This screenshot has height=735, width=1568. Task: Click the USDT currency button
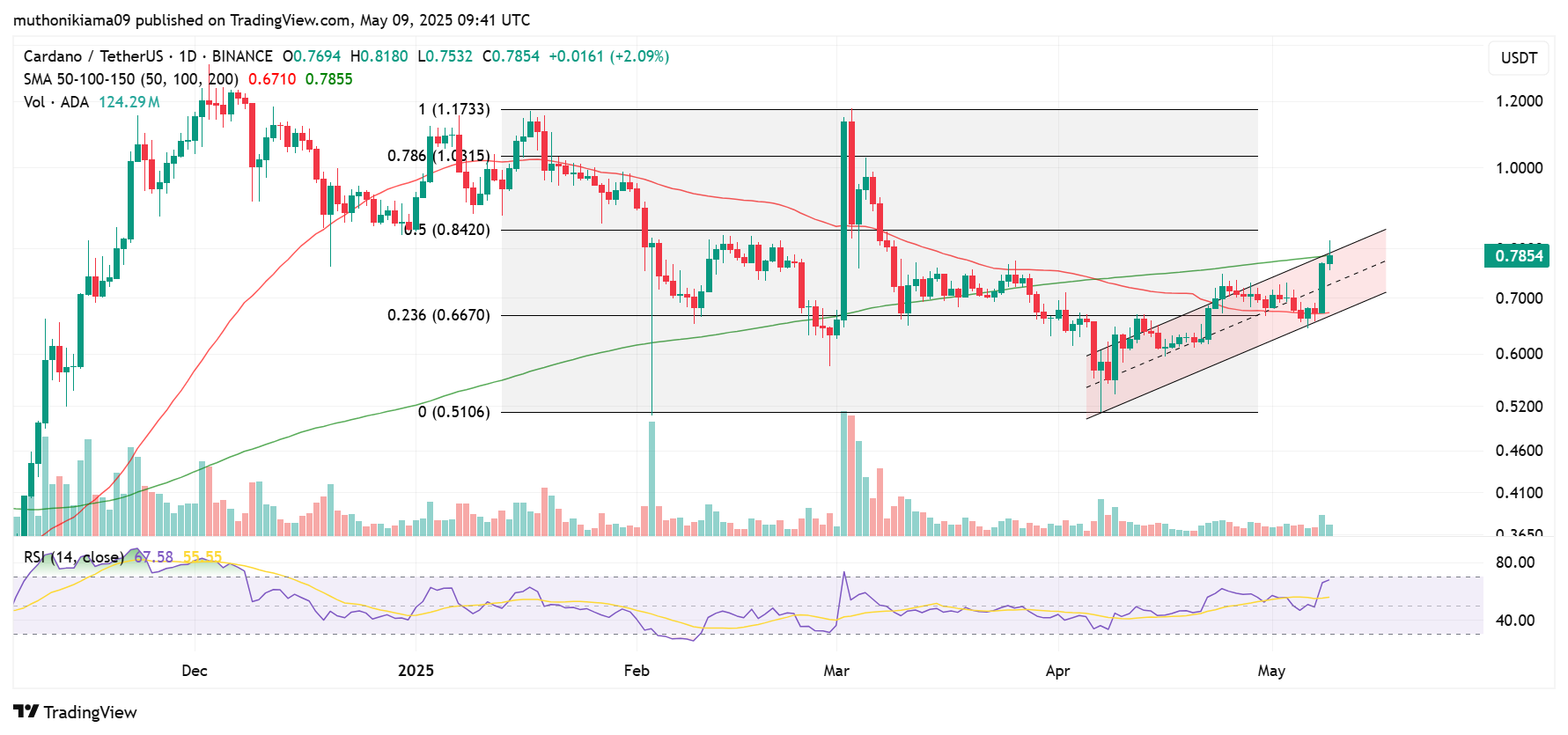point(1519,58)
